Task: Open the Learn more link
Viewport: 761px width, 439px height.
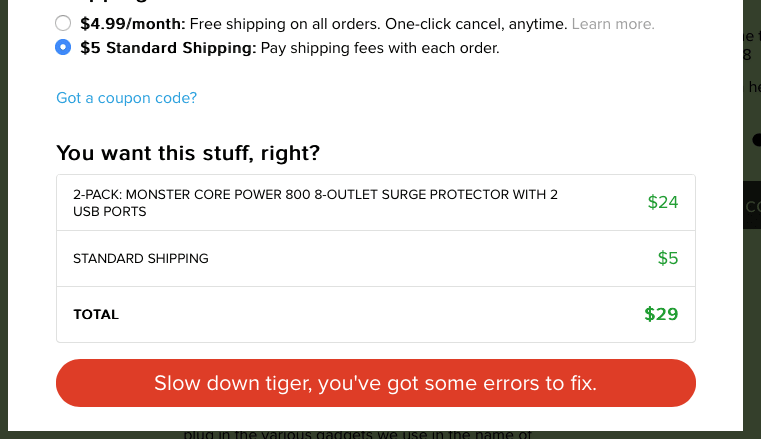Action: pyautogui.click(x=613, y=23)
